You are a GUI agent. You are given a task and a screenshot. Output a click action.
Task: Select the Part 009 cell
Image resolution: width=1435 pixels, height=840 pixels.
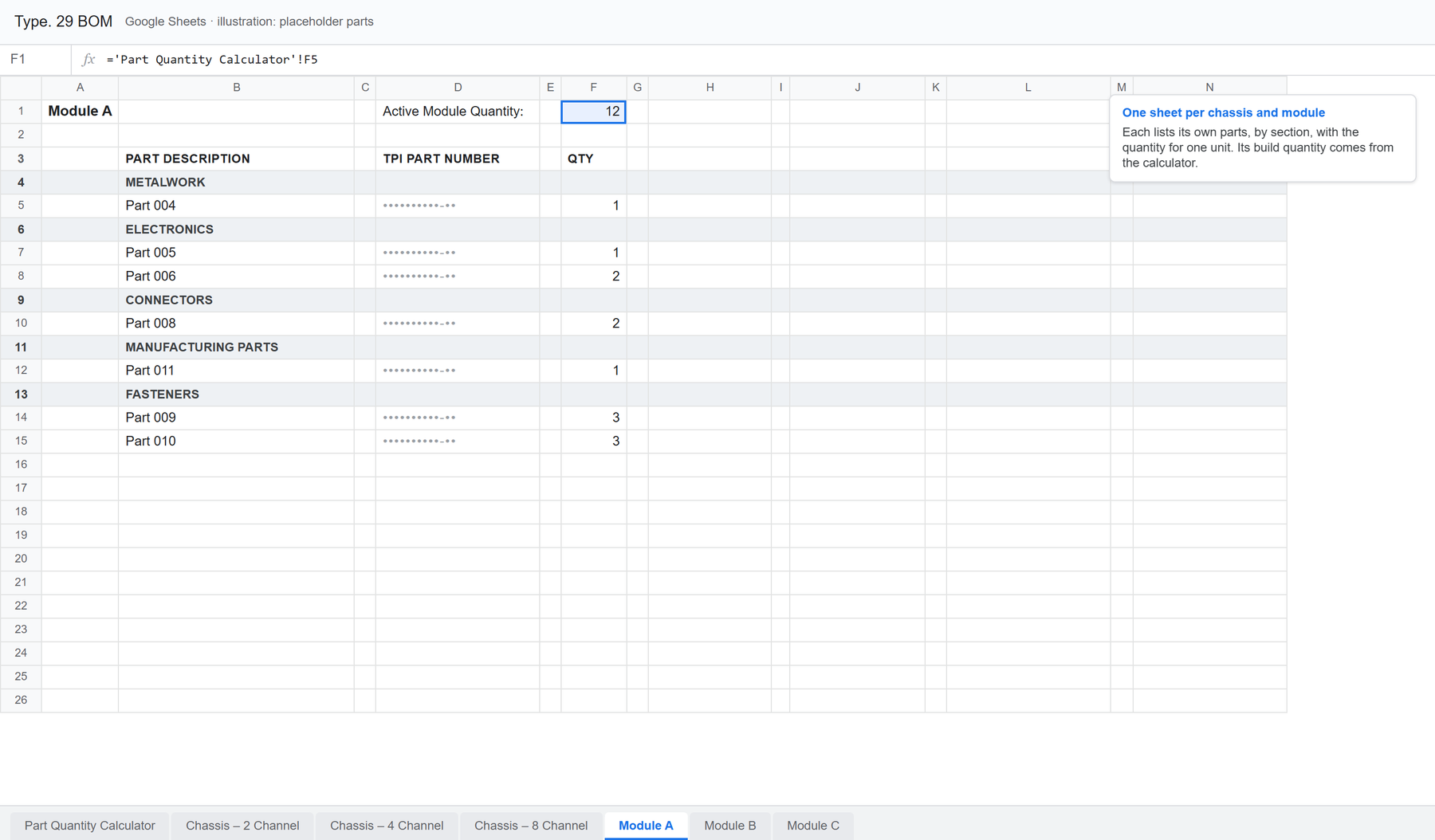pos(236,418)
